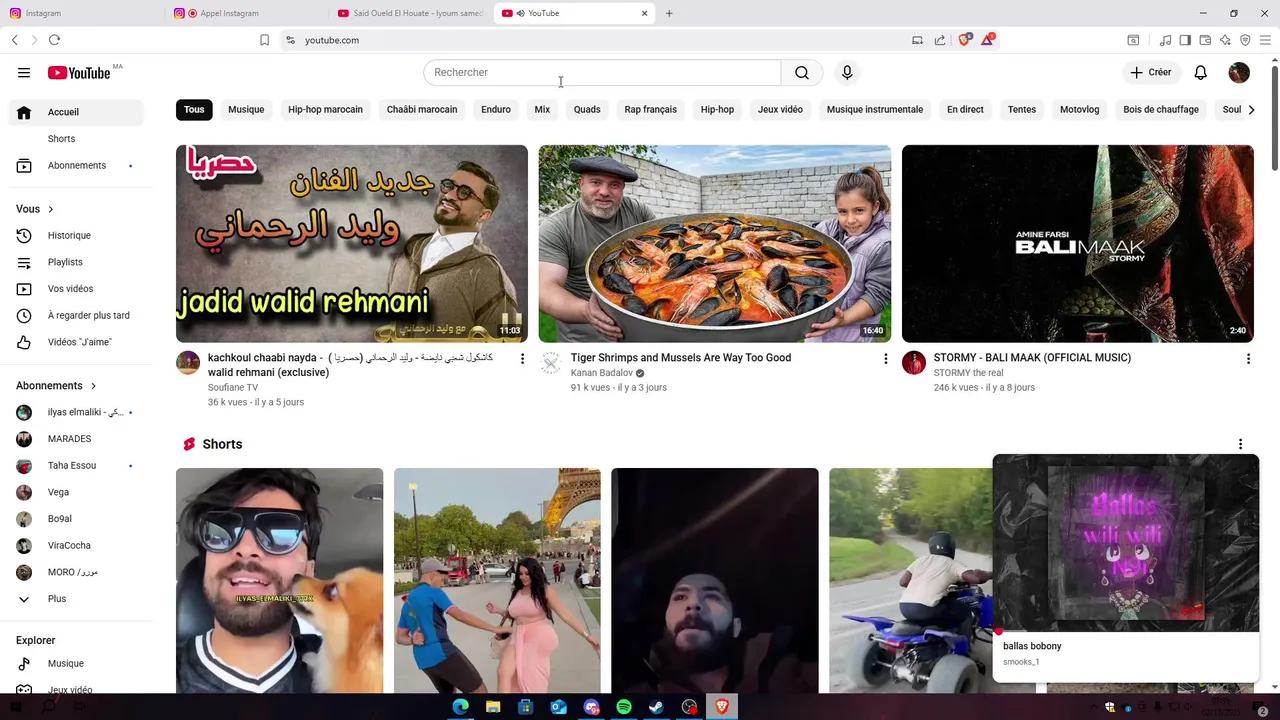Image resolution: width=1280 pixels, height=720 pixels.
Task: Select the Chaâbi marocain chip
Action: pyautogui.click(x=422, y=109)
